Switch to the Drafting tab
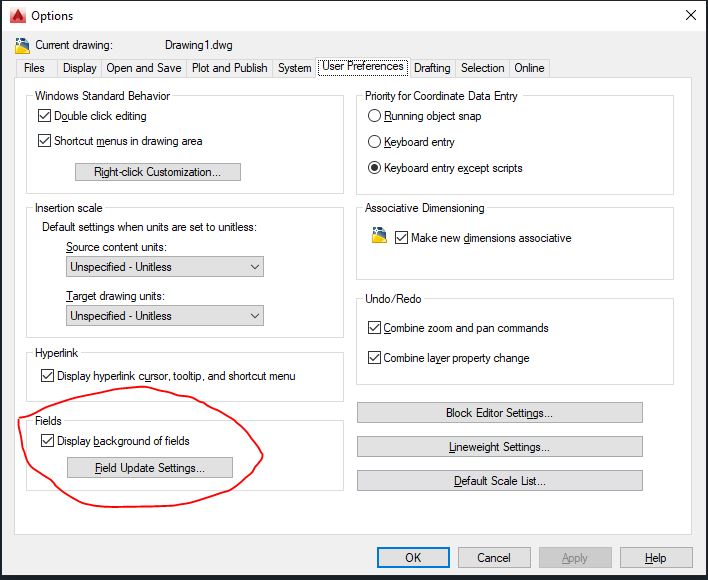This screenshot has width=708, height=580. click(432, 68)
